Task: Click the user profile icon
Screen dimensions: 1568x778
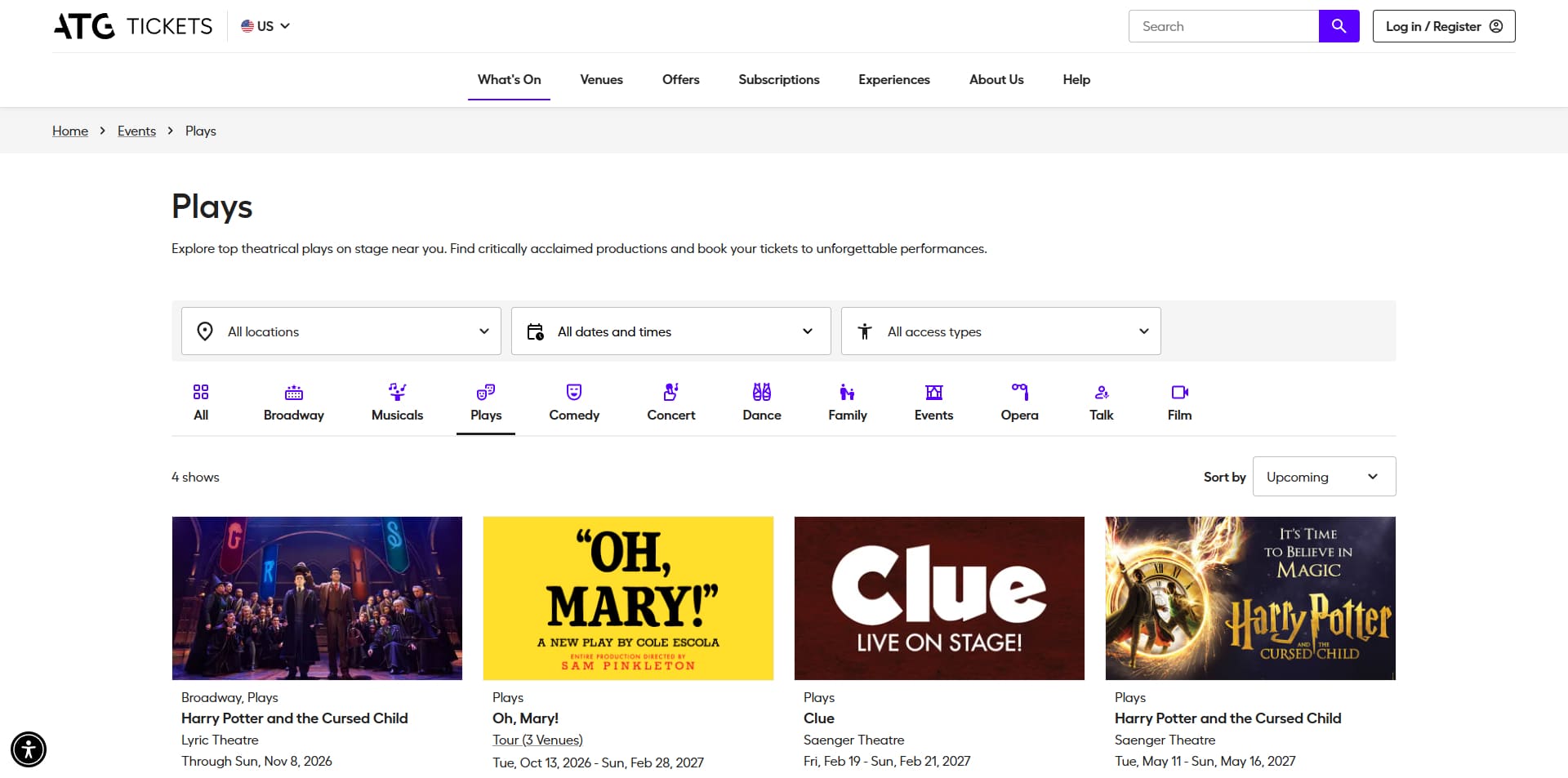Action: [1496, 26]
